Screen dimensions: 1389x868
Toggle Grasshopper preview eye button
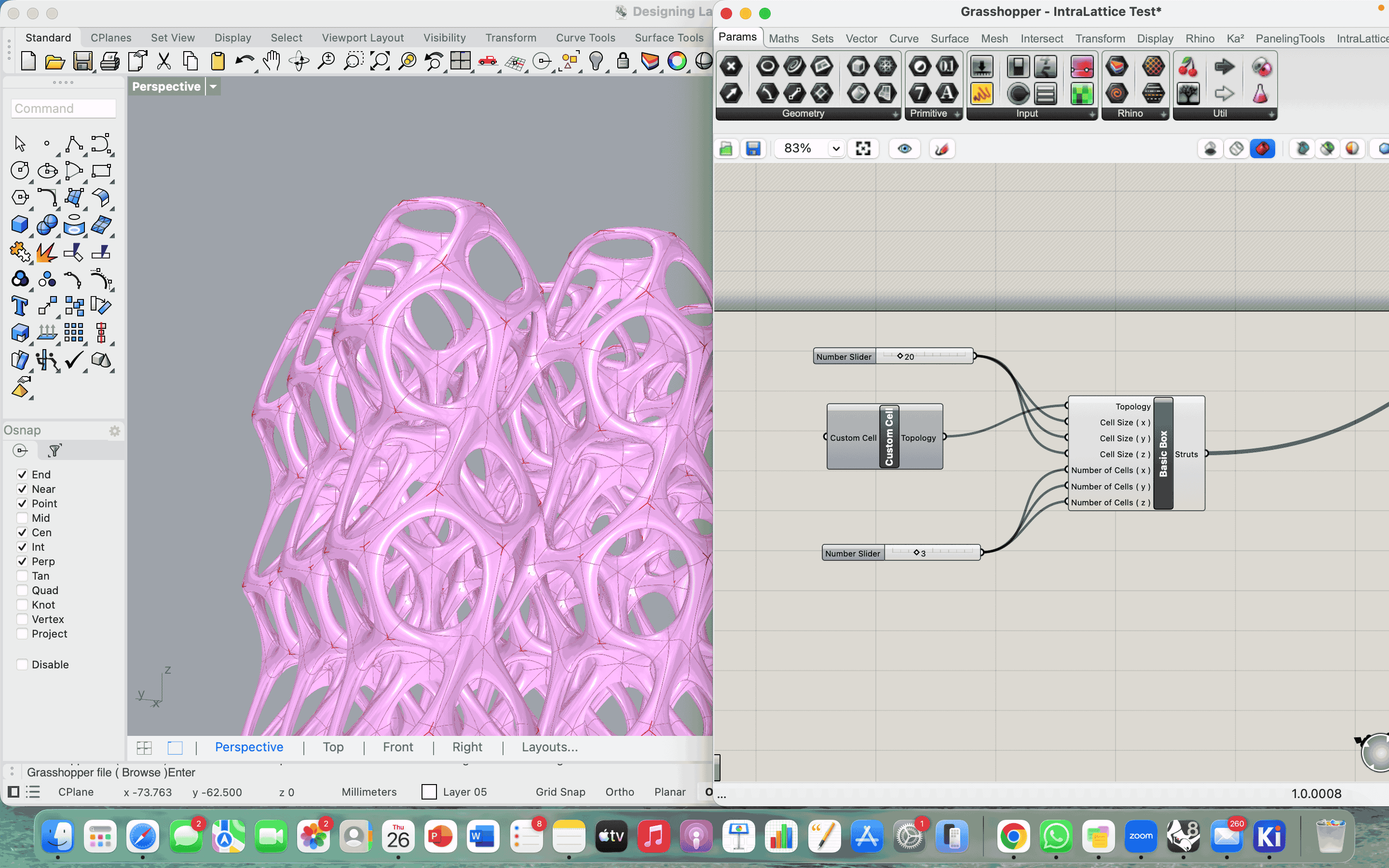point(905,149)
